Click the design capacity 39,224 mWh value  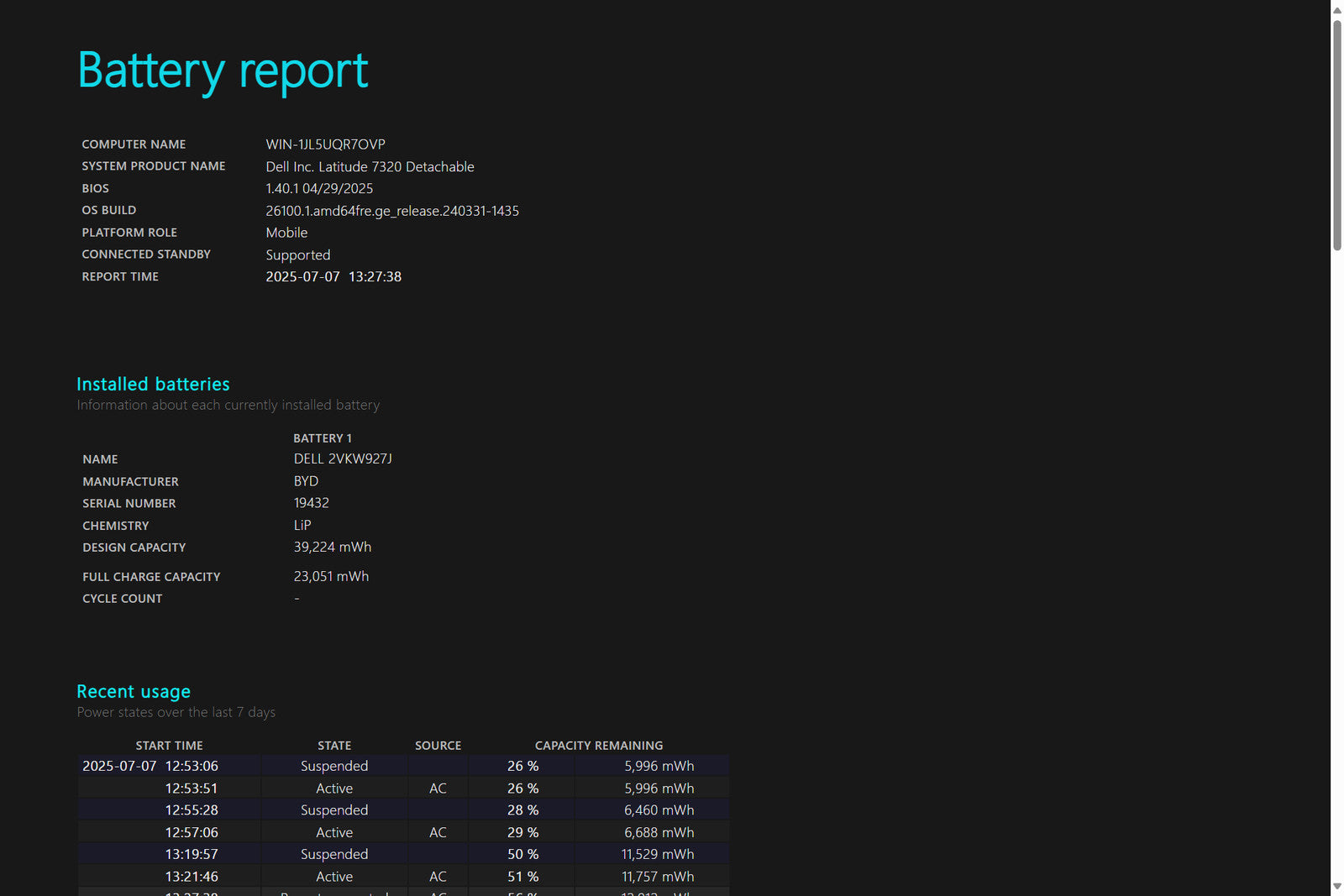pos(332,548)
